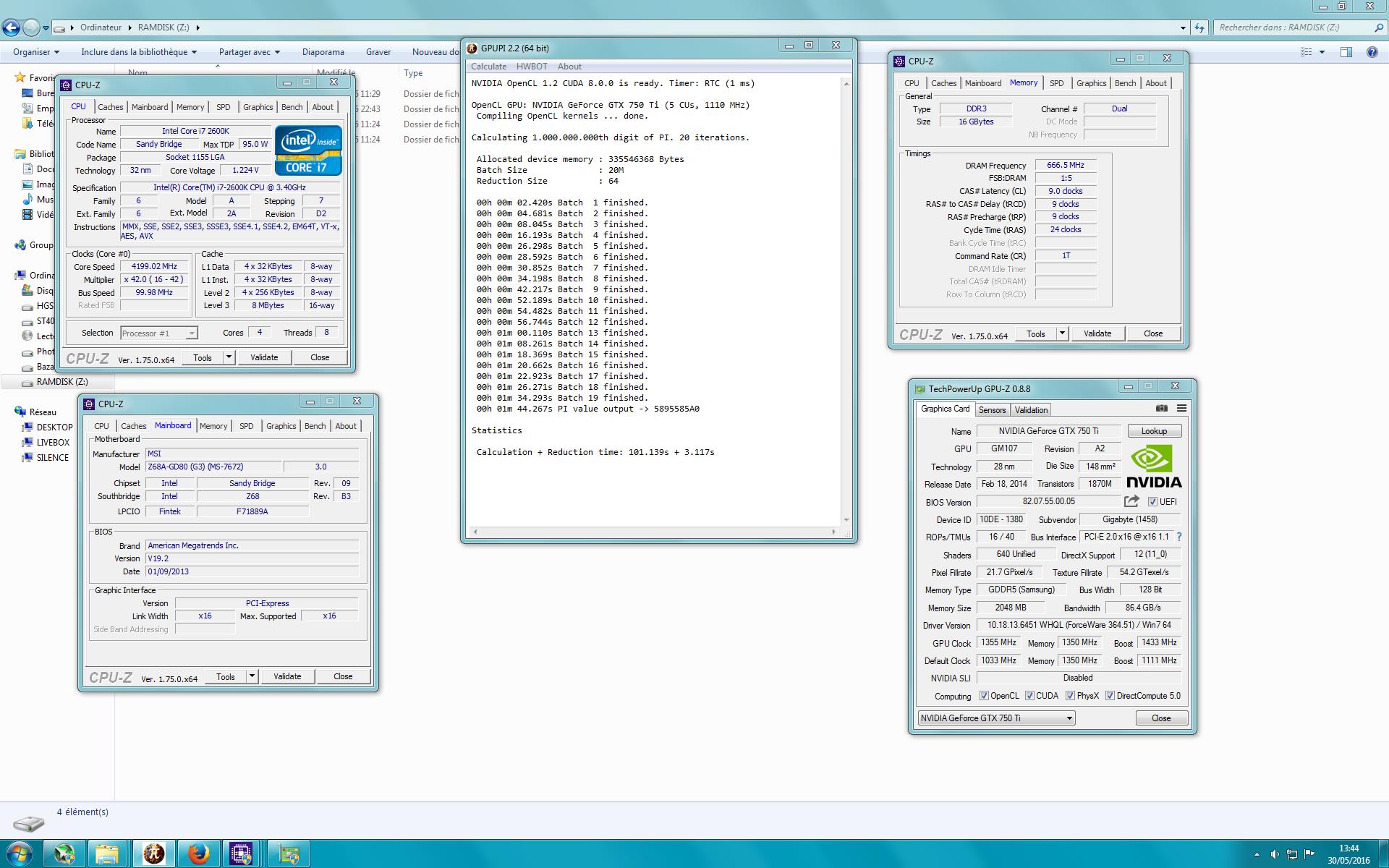Viewport: 1389px width, 868px height.
Task: Expand the 'Partager avec' menu
Action: coord(250,52)
